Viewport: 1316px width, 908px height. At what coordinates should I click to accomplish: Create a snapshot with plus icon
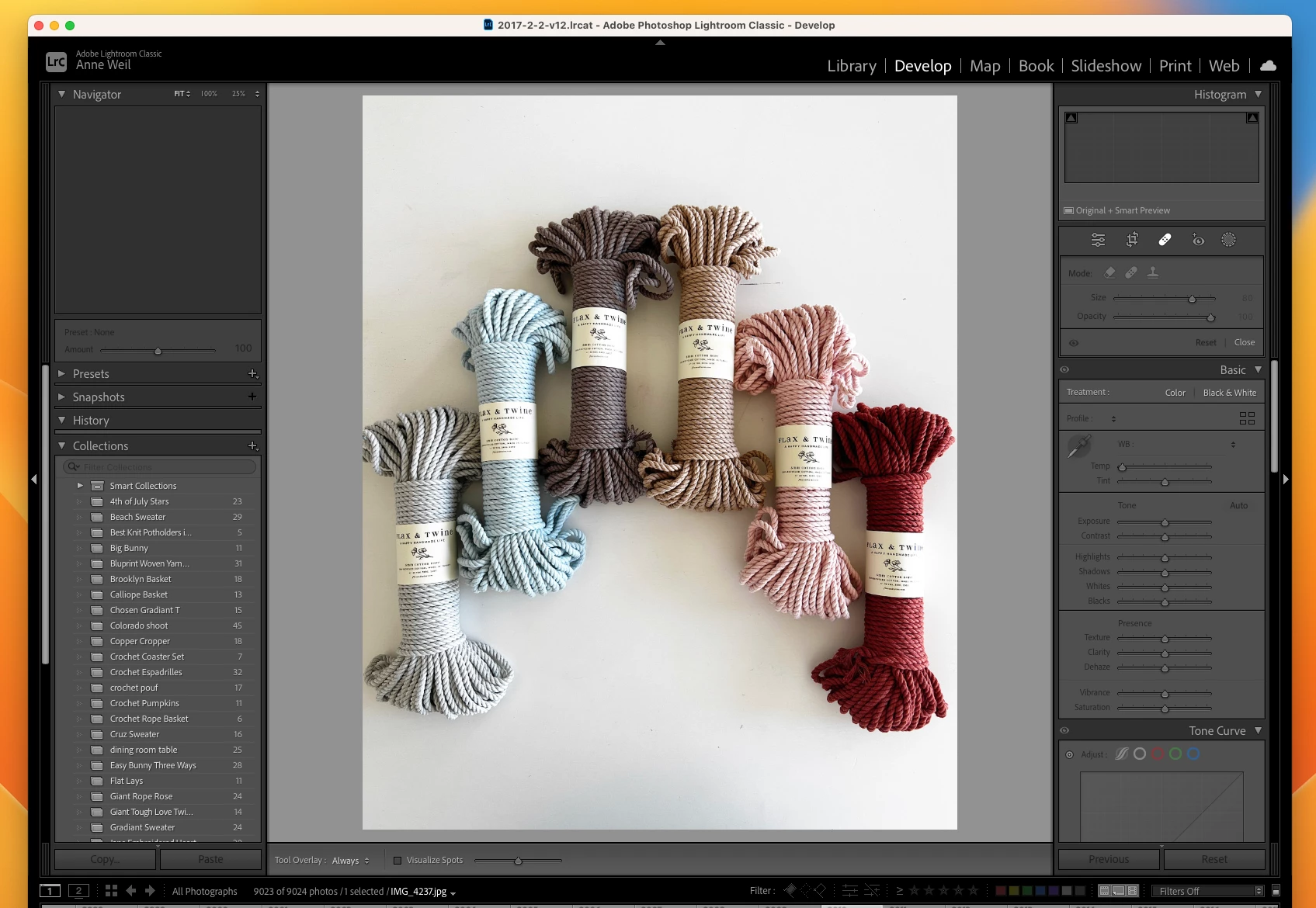pos(252,397)
